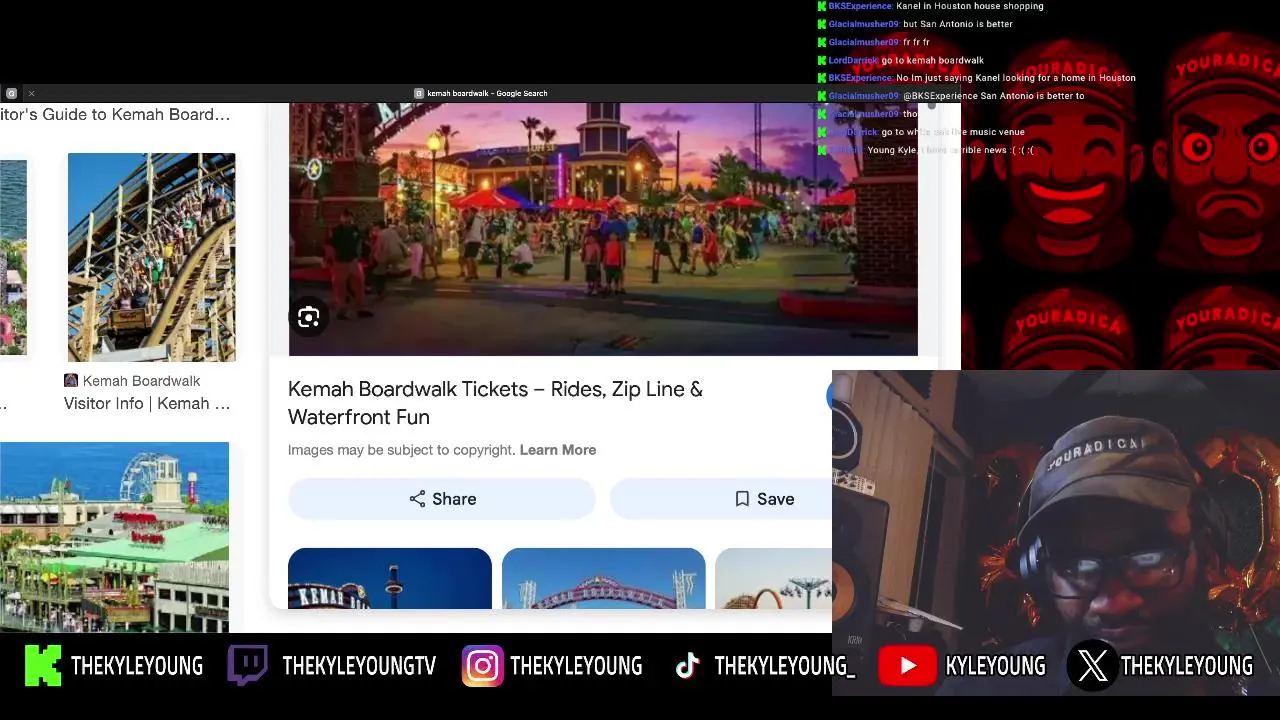Image resolution: width=1280 pixels, height=720 pixels.
Task: Open Visitor's Guide to Kemah Boardwalk result
Action: 115,115
